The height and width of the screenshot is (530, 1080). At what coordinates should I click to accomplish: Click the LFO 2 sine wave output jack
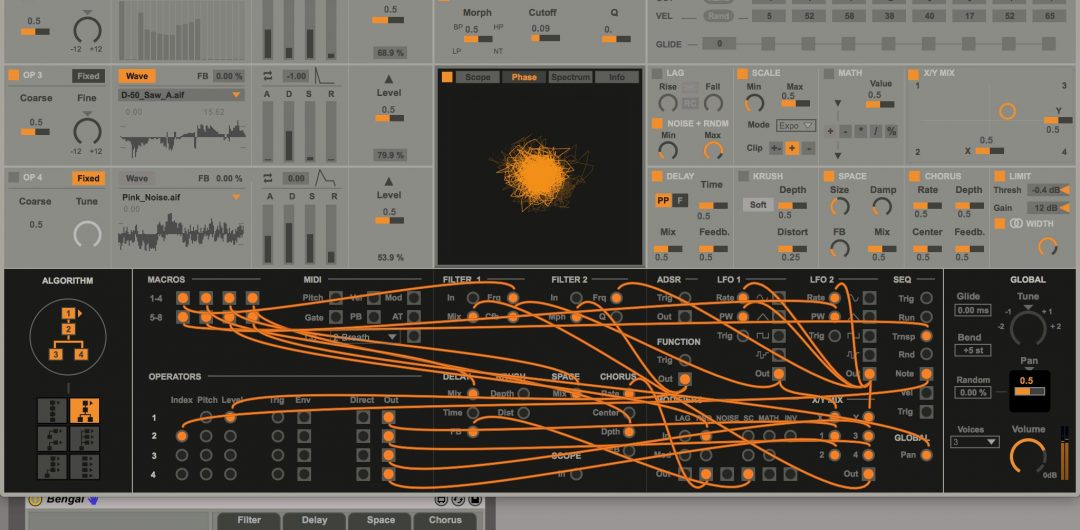coord(870,298)
